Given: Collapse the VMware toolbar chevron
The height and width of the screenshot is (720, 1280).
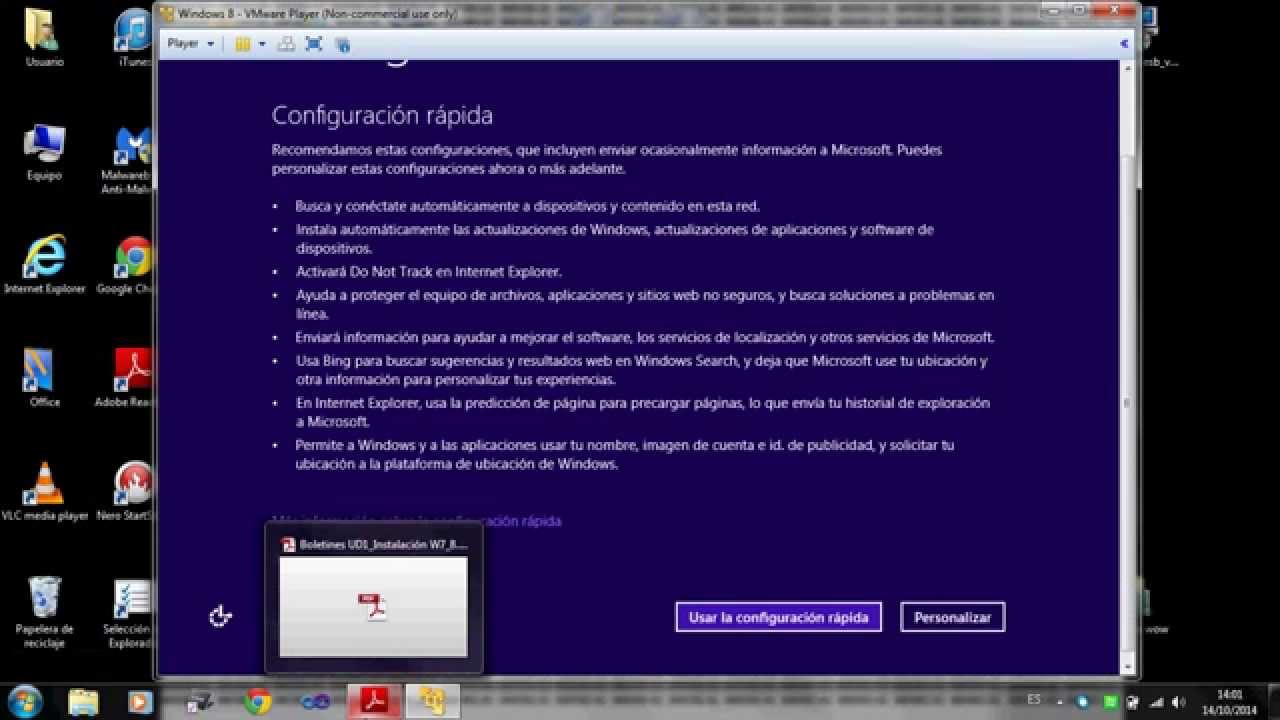Looking at the screenshot, I should pyautogui.click(x=1123, y=44).
